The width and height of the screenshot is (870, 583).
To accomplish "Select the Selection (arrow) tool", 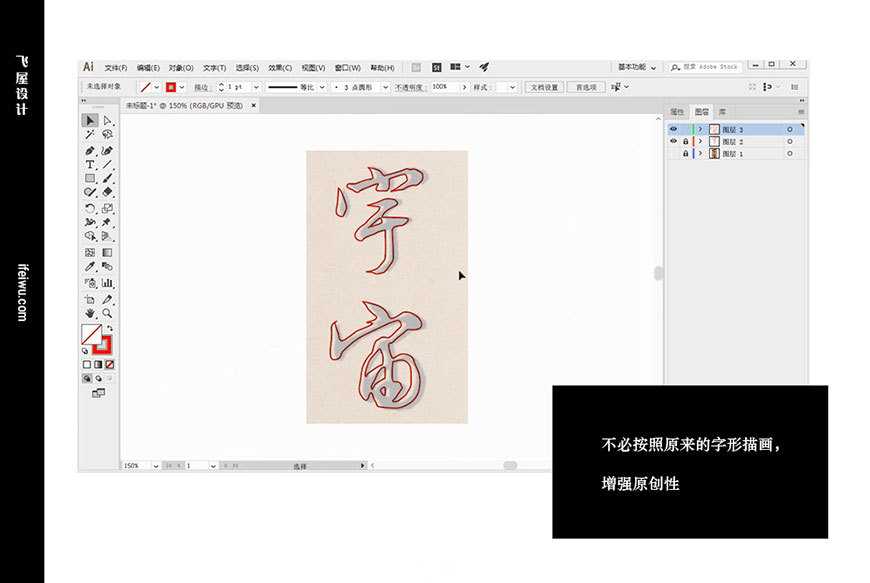I will pyautogui.click(x=89, y=121).
